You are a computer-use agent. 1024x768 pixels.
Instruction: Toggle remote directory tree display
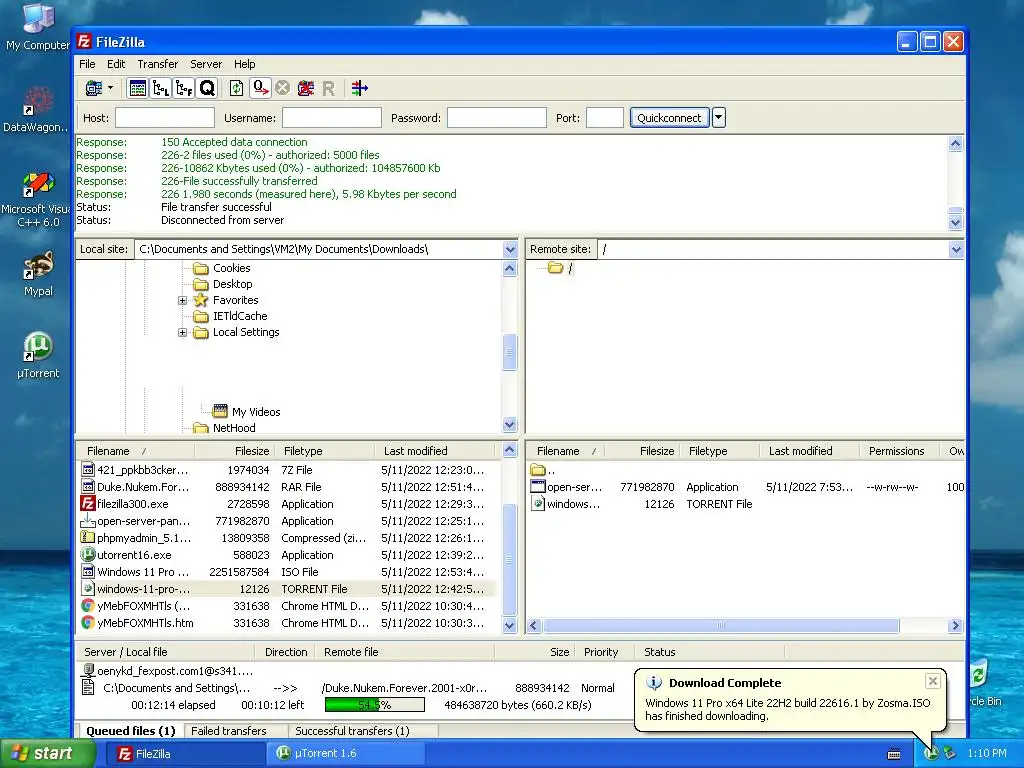pos(184,88)
